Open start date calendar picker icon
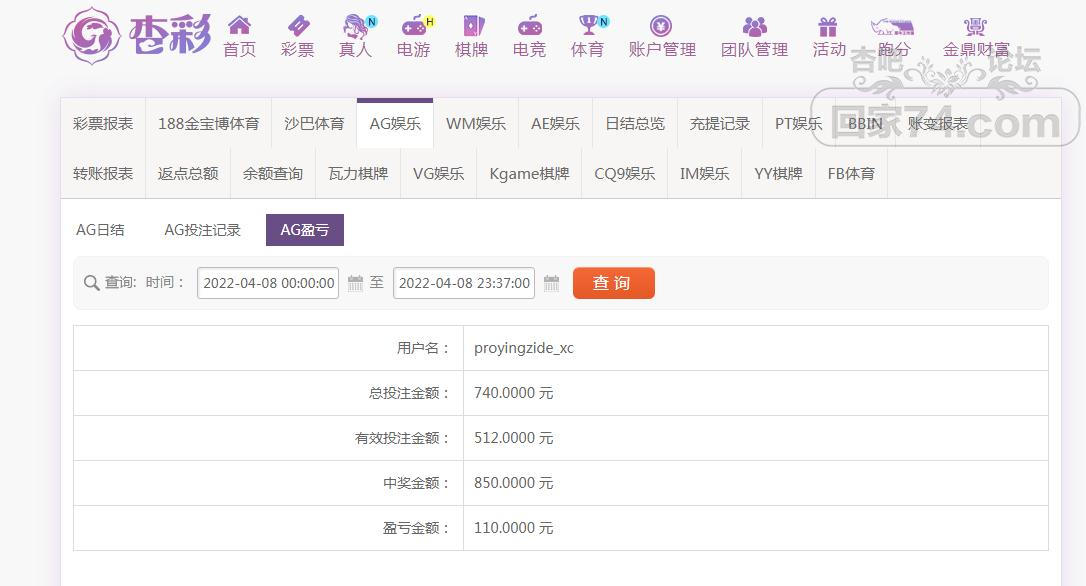 coord(355,284)
